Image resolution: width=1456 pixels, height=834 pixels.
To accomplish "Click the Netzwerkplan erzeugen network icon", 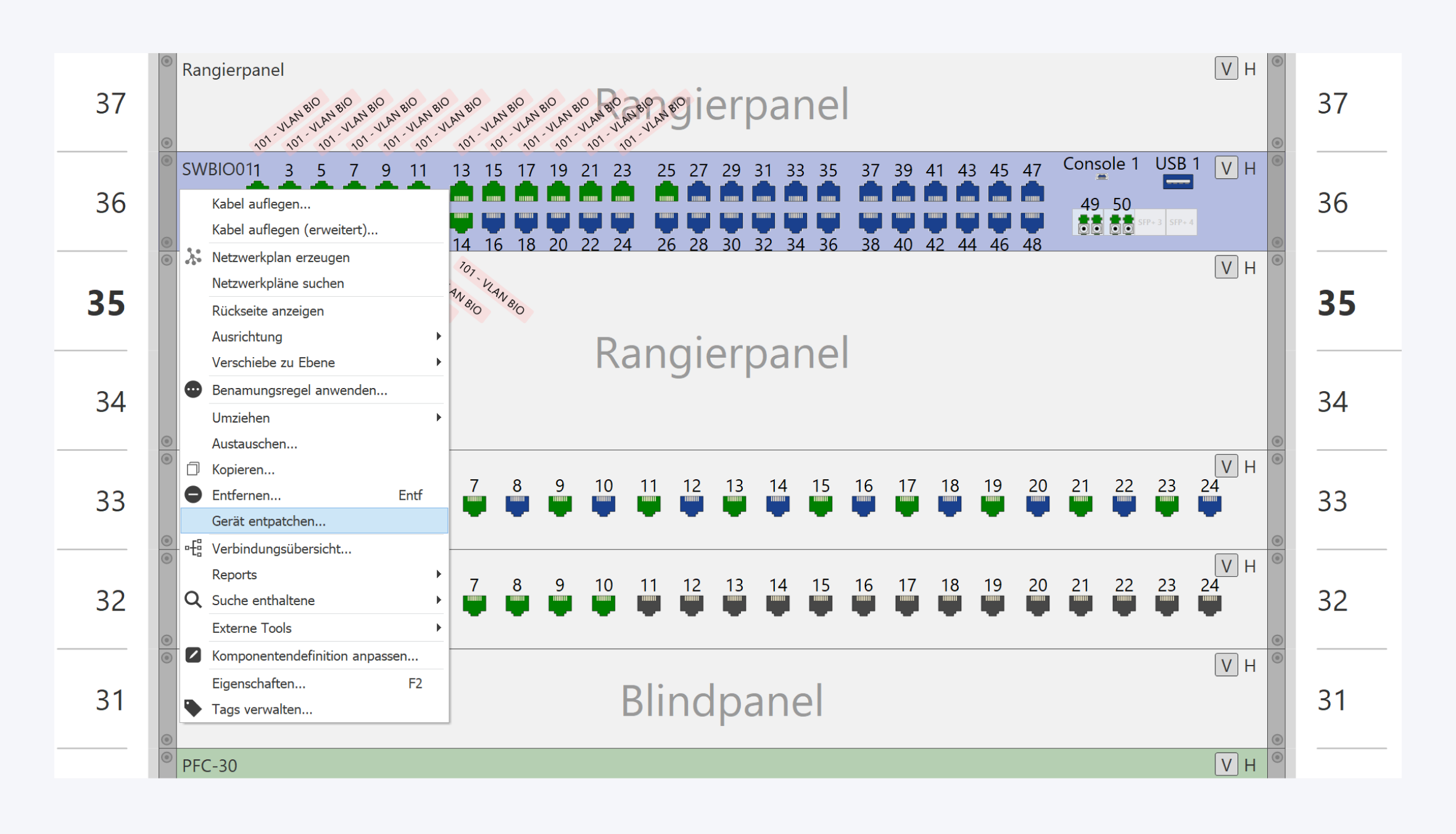I will 193,257.
